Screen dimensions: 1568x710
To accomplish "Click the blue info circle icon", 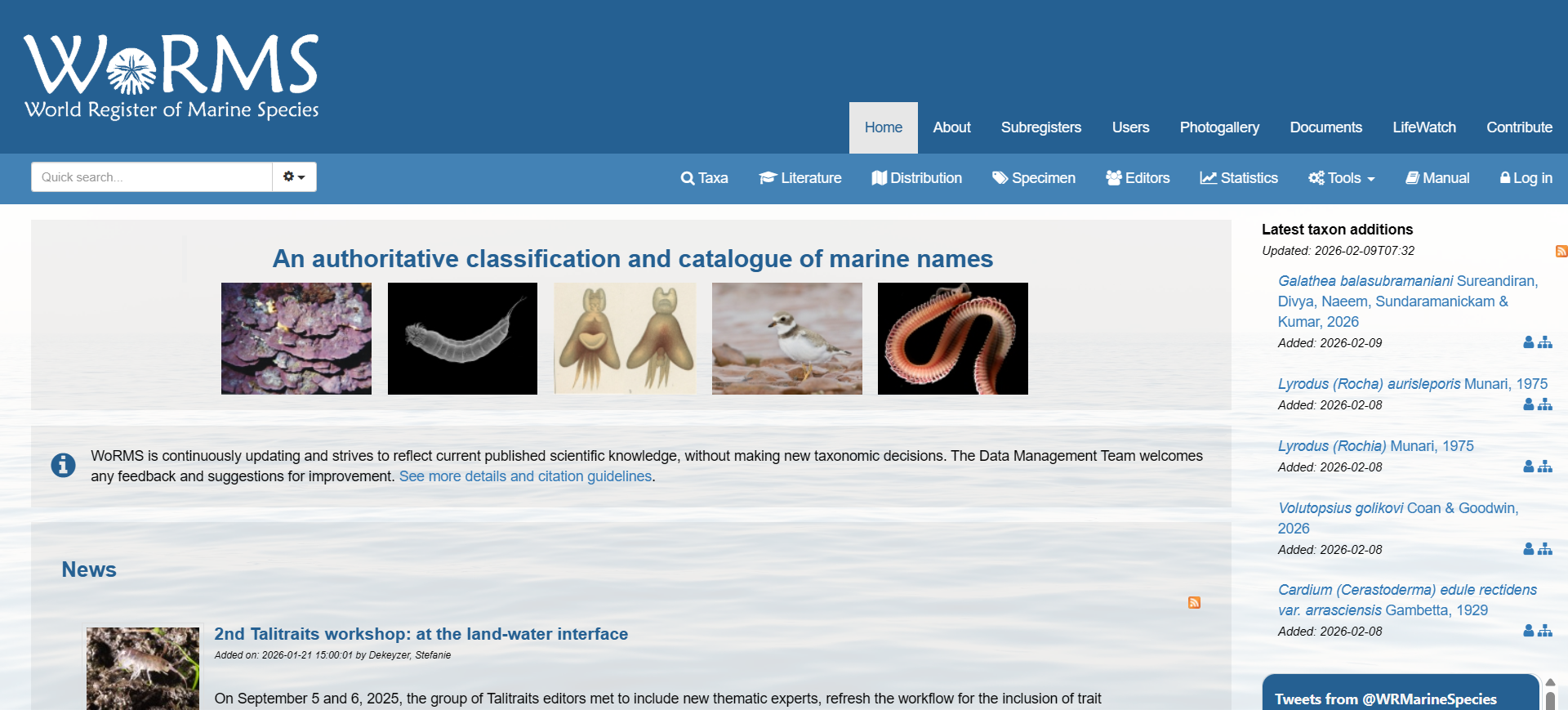I will pyautogui.click(x=63, y=465).
